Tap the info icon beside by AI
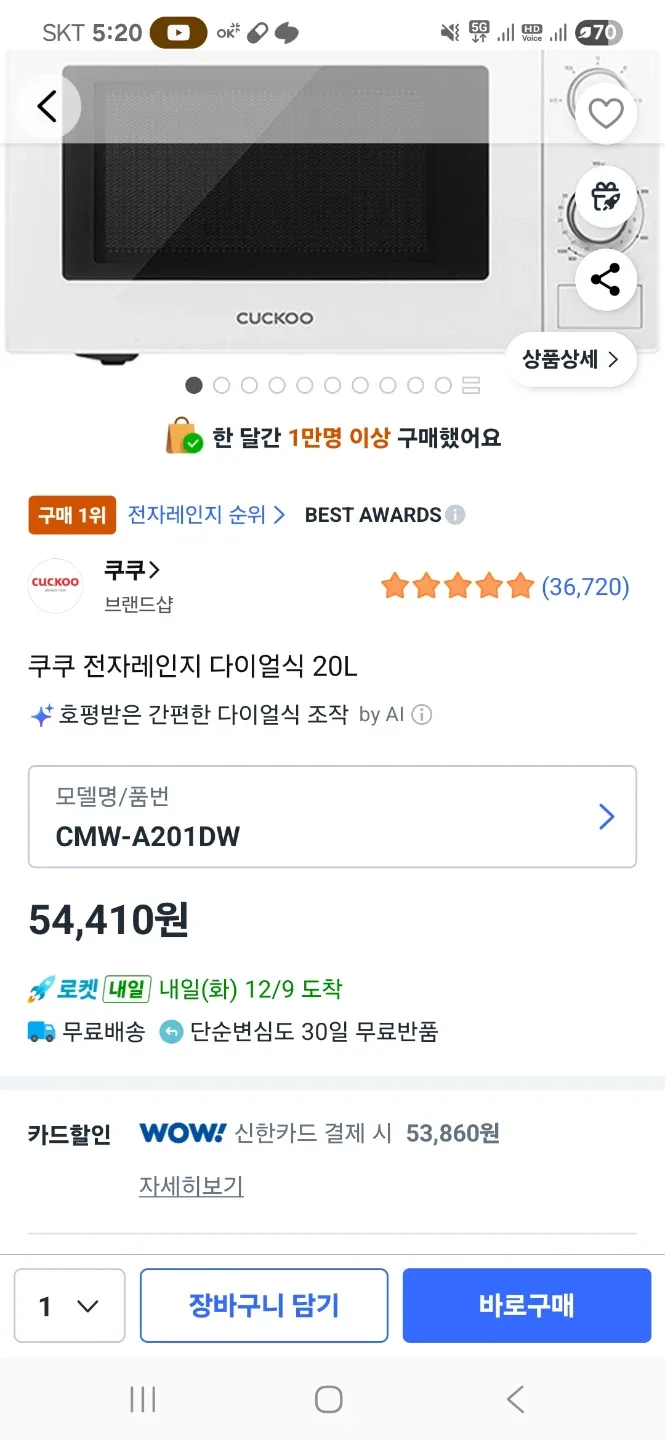The height and width of the screenshot is (1440, 665). click(422, 714)
